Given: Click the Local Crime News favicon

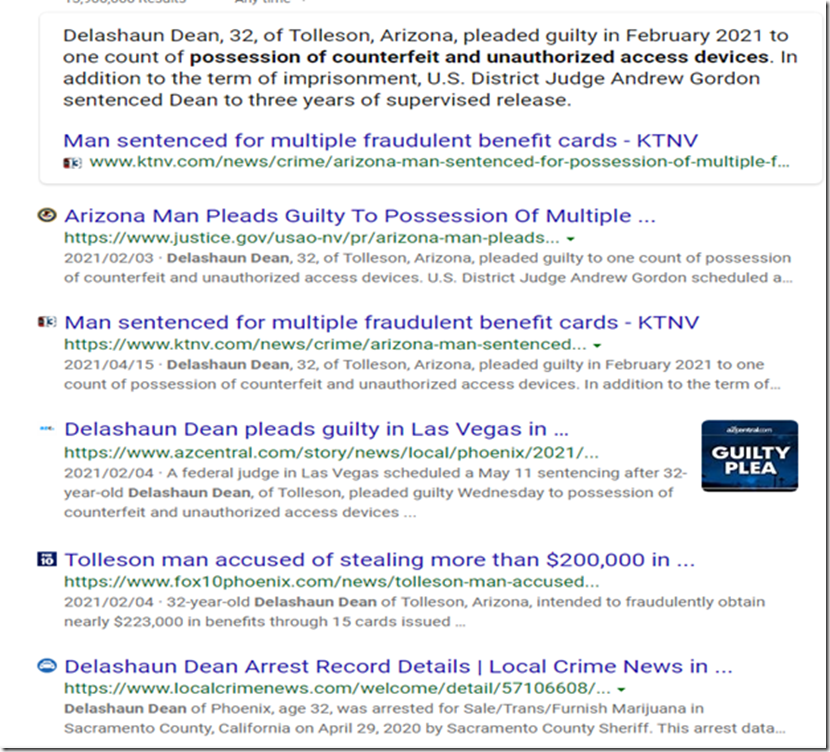Looking at the screenshot, I should click(x=46, y=666).
